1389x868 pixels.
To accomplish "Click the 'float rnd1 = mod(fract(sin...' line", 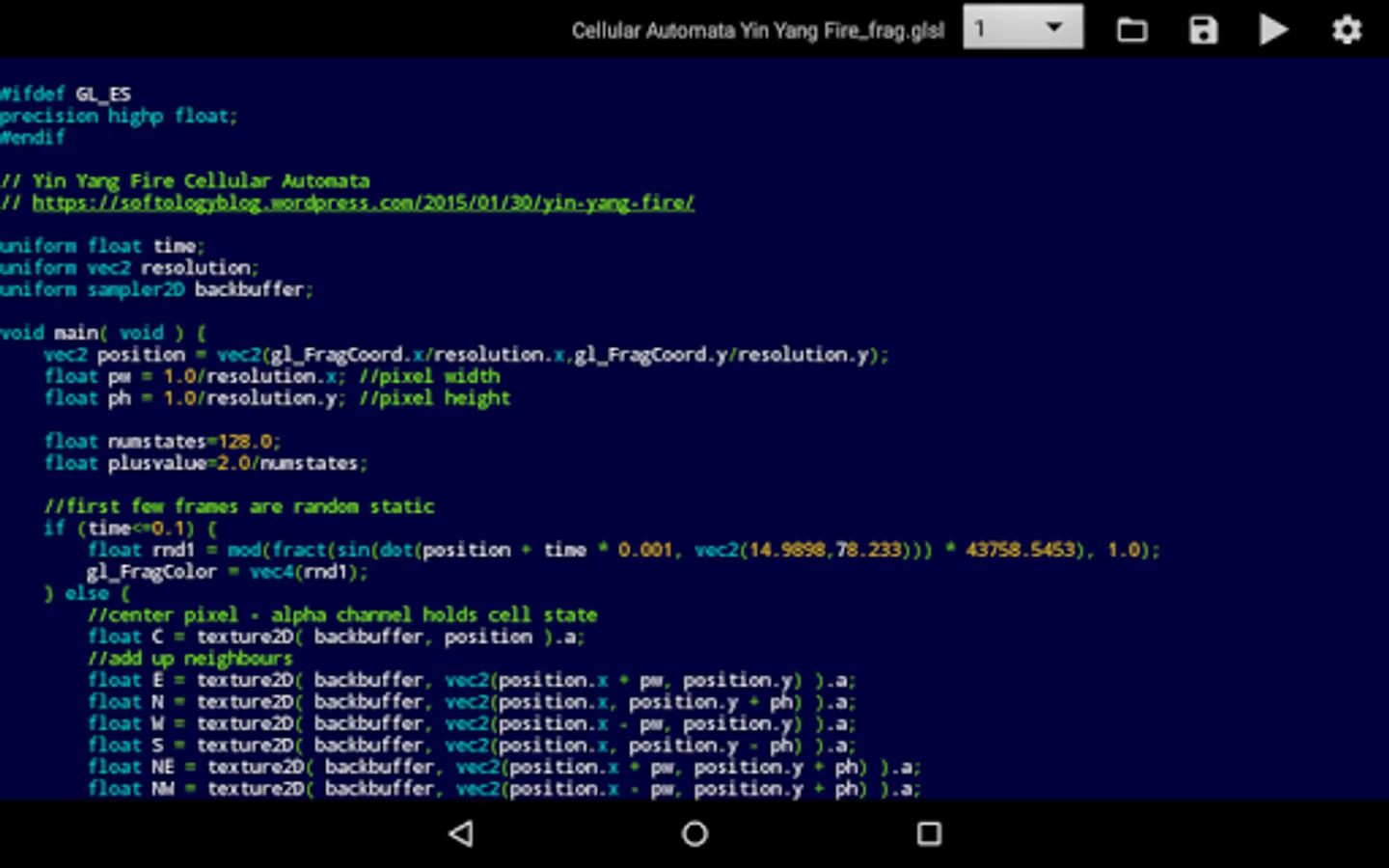I will point(624,550).
